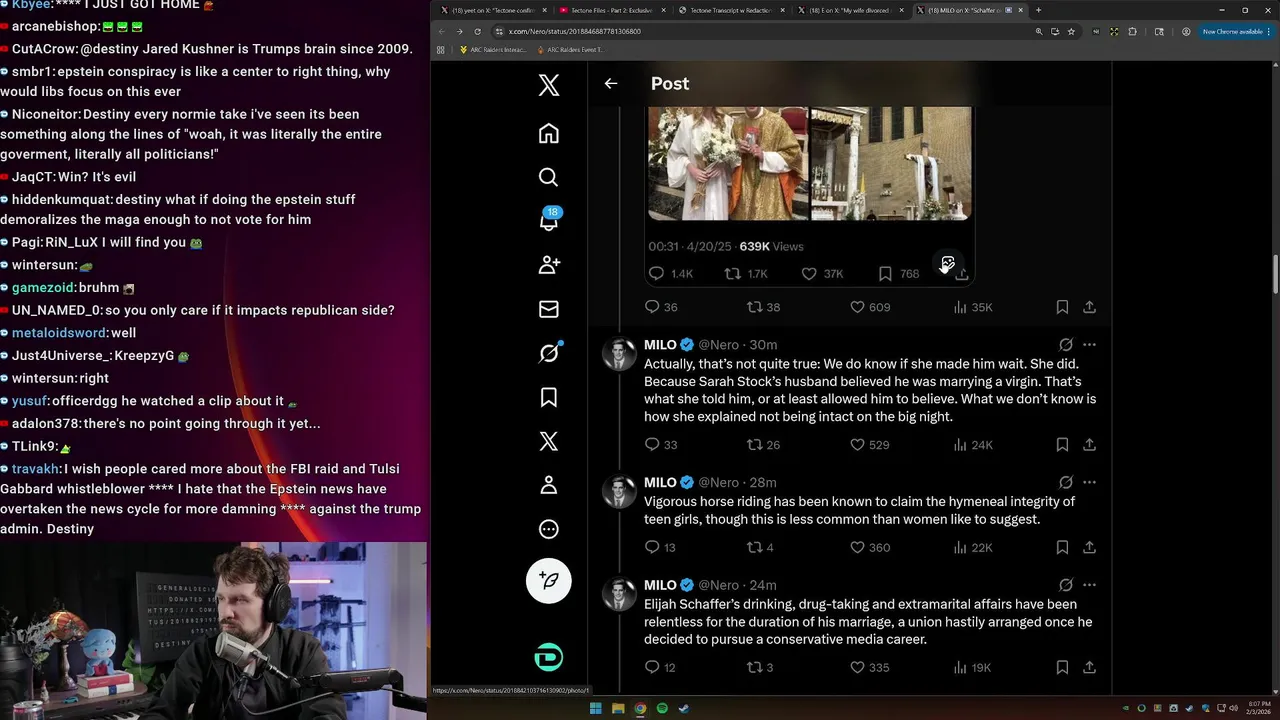Share the 'Vigorous horse riding' post
Screen dimensions: 1280x720
(x=1089, y=547)
